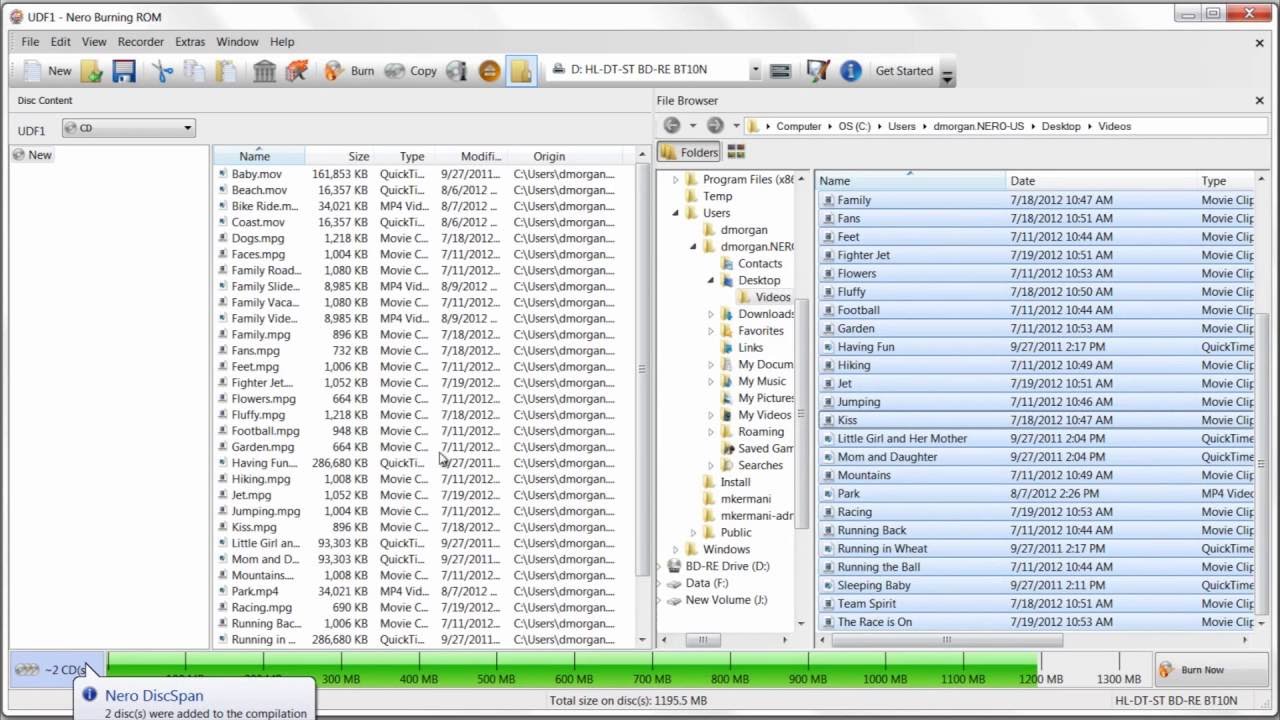
Task: Click the blue information icon
Action: coord(851,71)
